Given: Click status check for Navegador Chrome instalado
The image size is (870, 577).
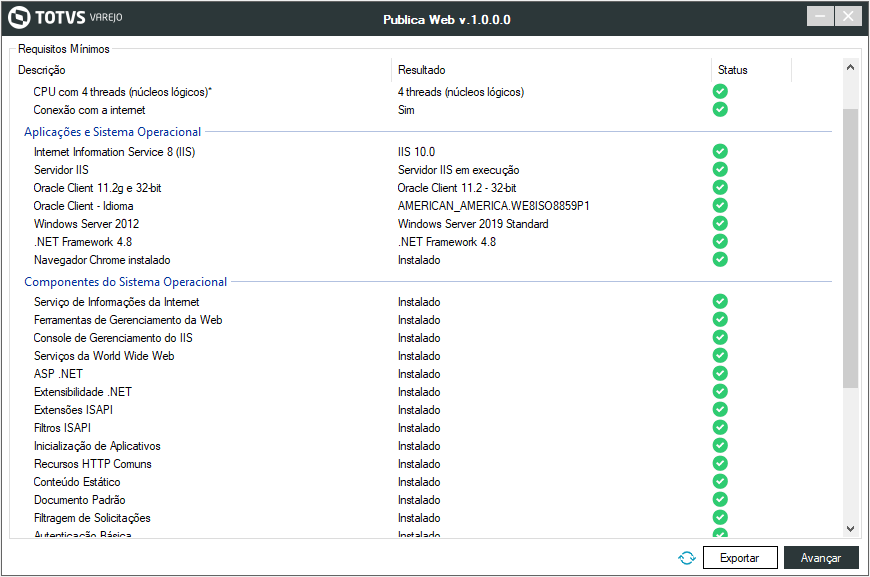Looking at the screenshot, I should point(720,259).
